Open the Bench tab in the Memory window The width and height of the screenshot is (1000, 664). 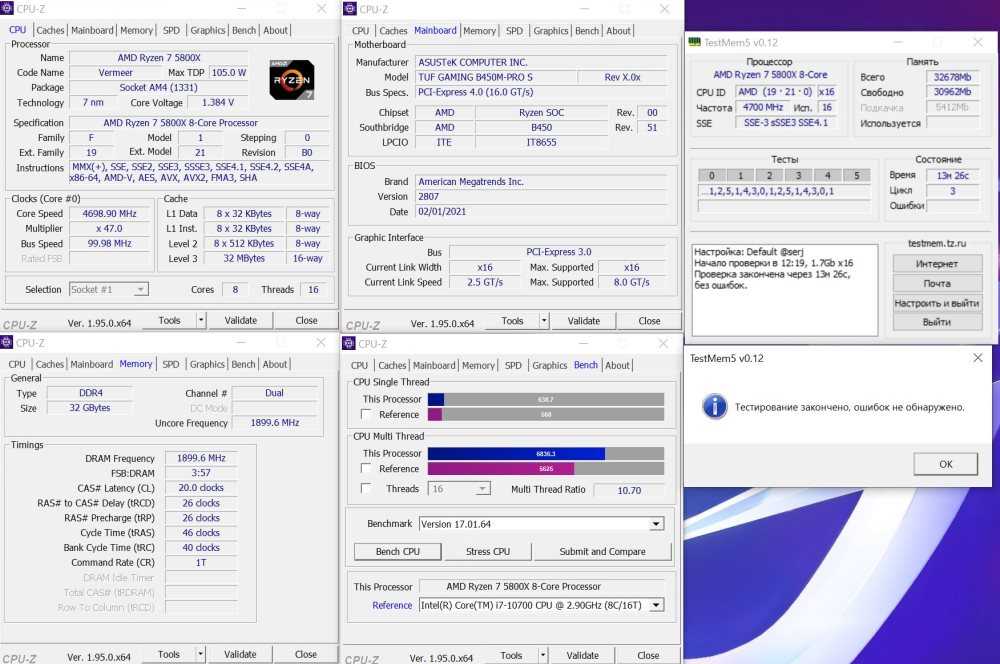coord(243,364)
